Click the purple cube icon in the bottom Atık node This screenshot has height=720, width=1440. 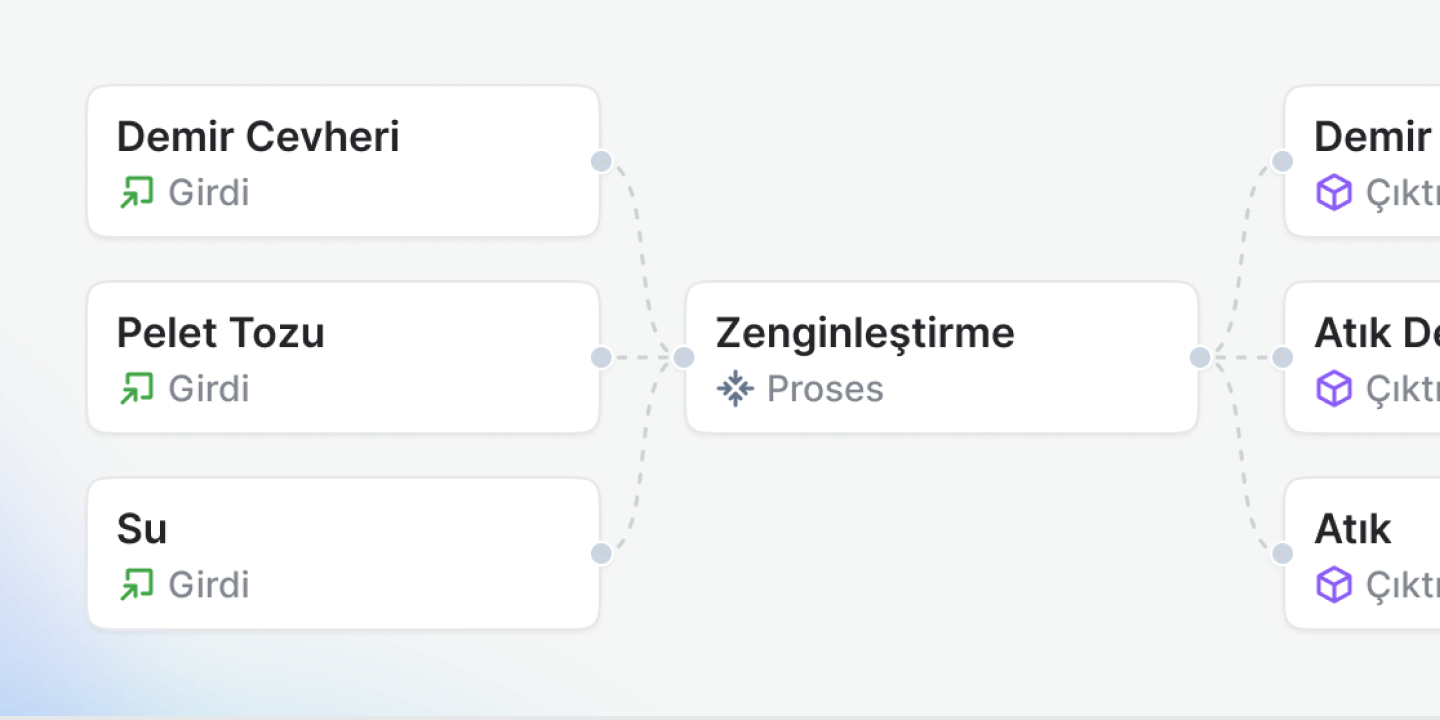pyautogui.click(x=1333, y=584)
